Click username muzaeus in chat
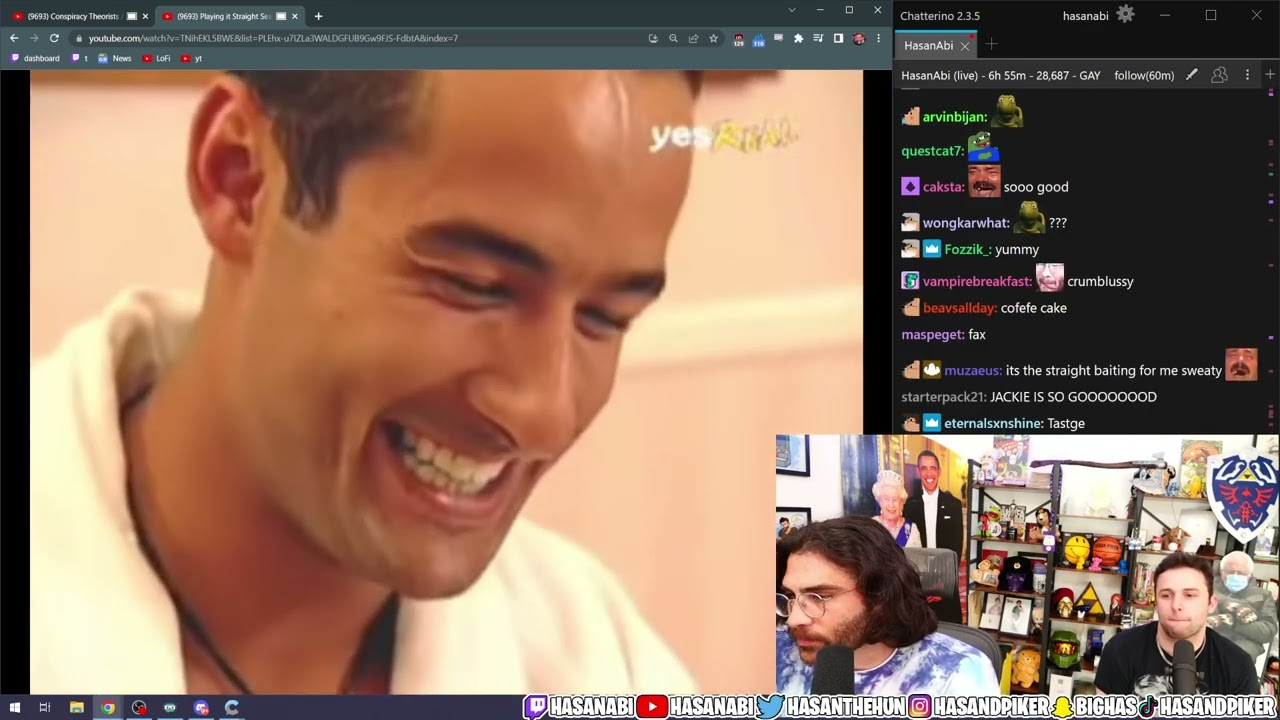The image size is (1280, 720). (973, 370)
